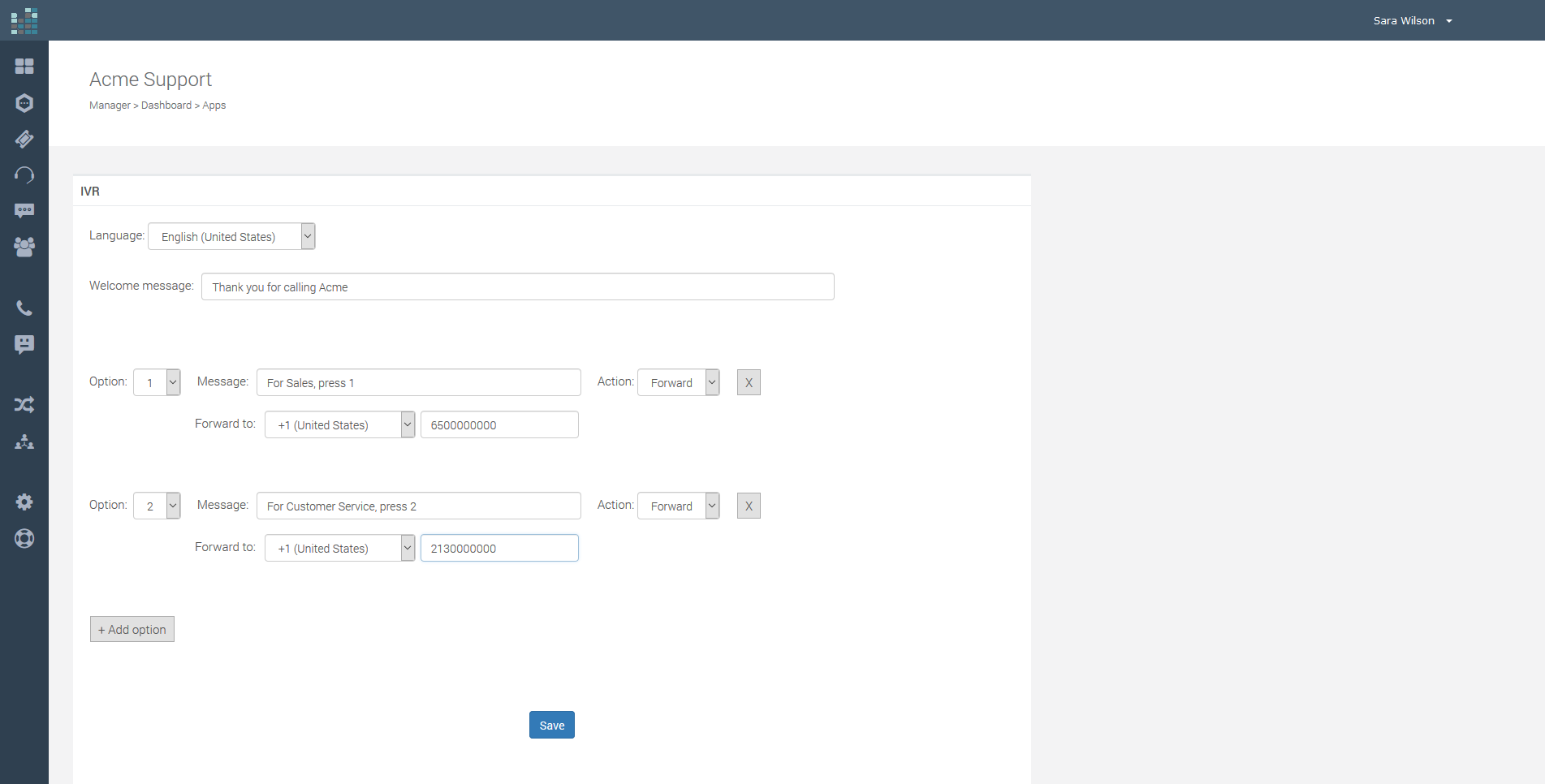This screenshot has height=784, width=1545.
Task: Save the IVR settings
Action: [552, 725]
